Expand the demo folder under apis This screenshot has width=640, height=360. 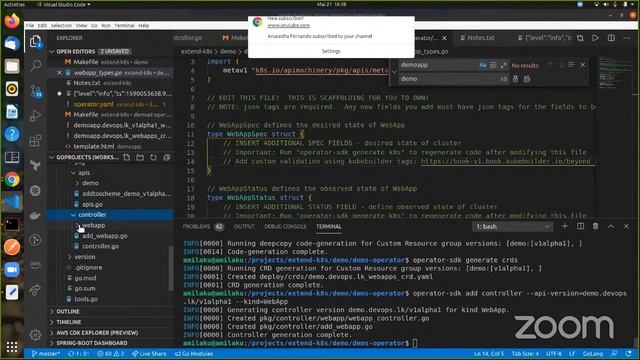tap(78, 183)
